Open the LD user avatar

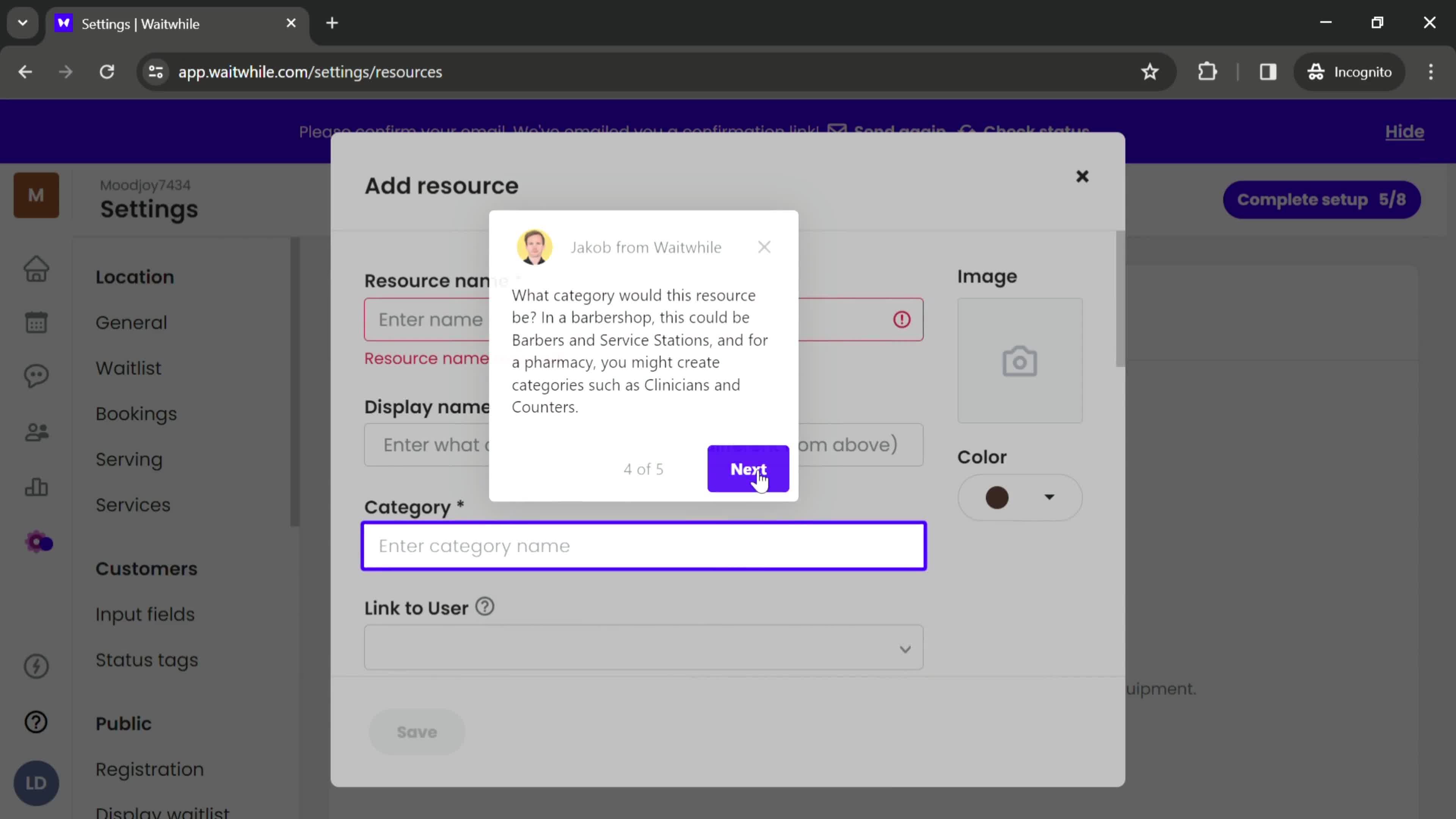pyautogui.click(x=36, y=783)
